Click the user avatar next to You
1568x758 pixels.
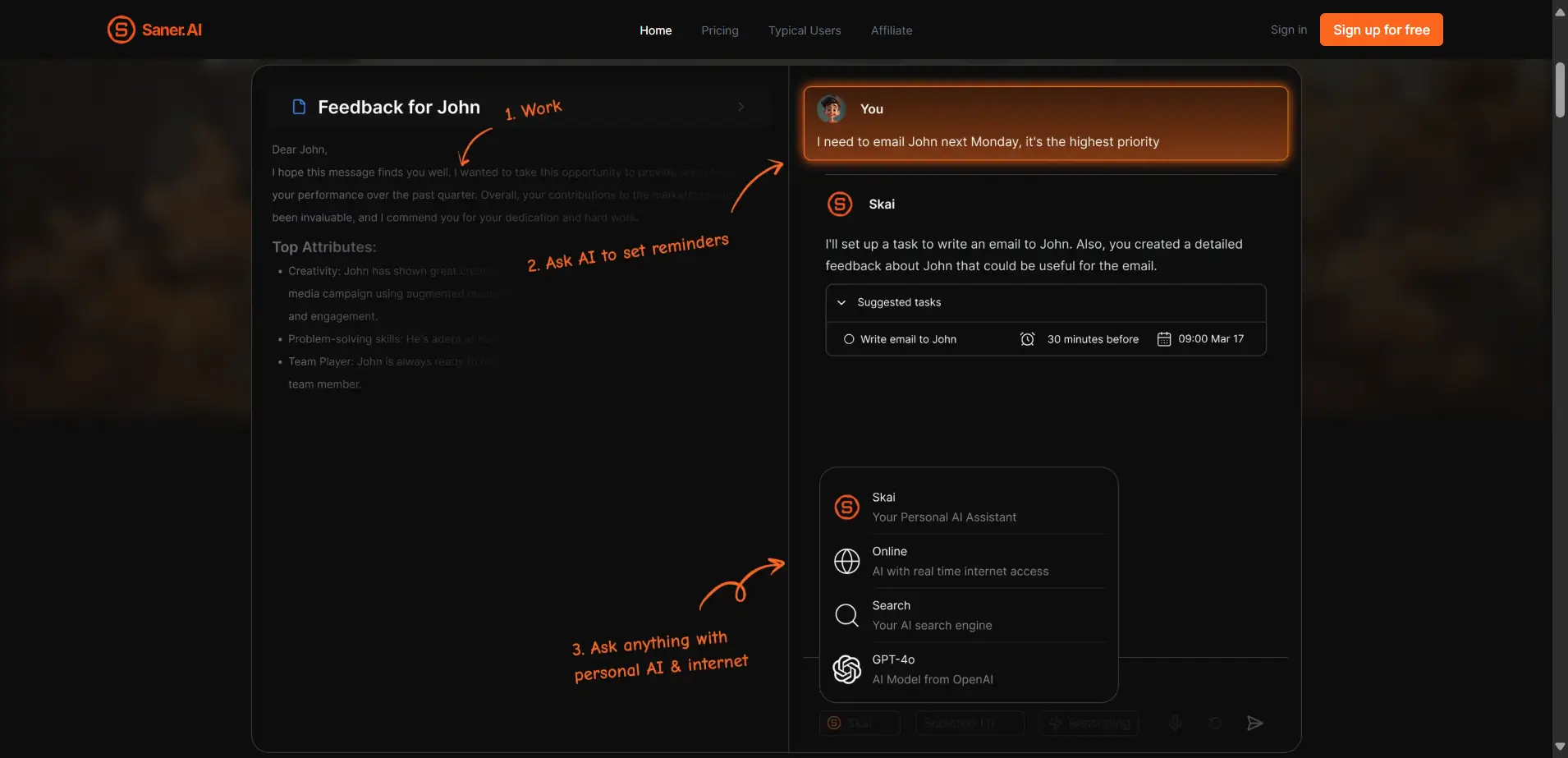coord(832,108)
